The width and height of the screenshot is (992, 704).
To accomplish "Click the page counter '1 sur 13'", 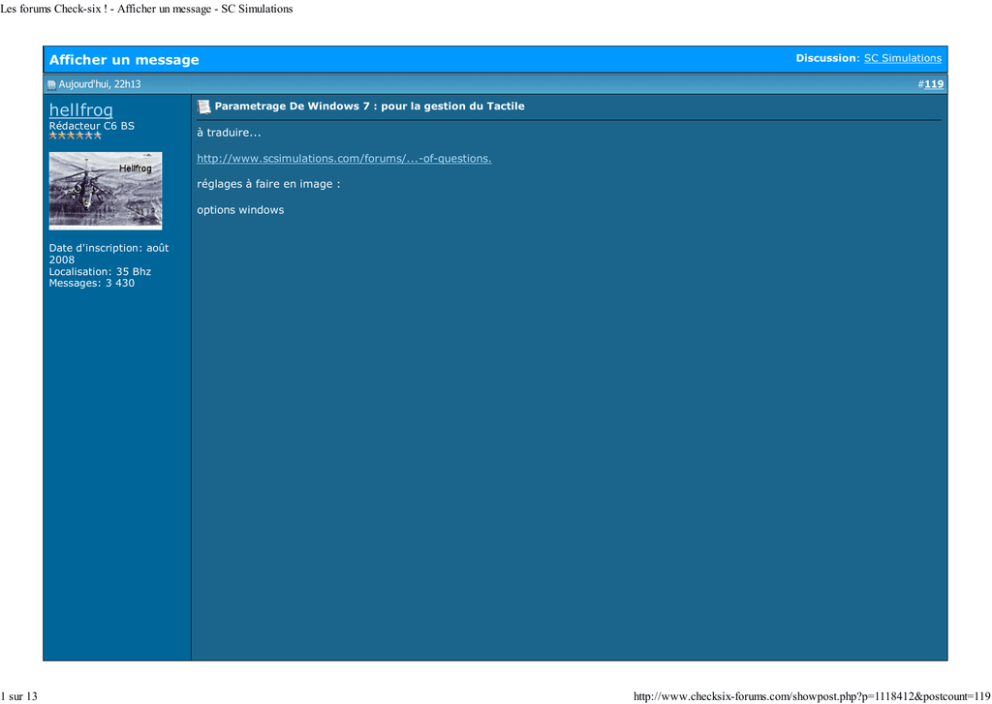I will tap(19, 696).
